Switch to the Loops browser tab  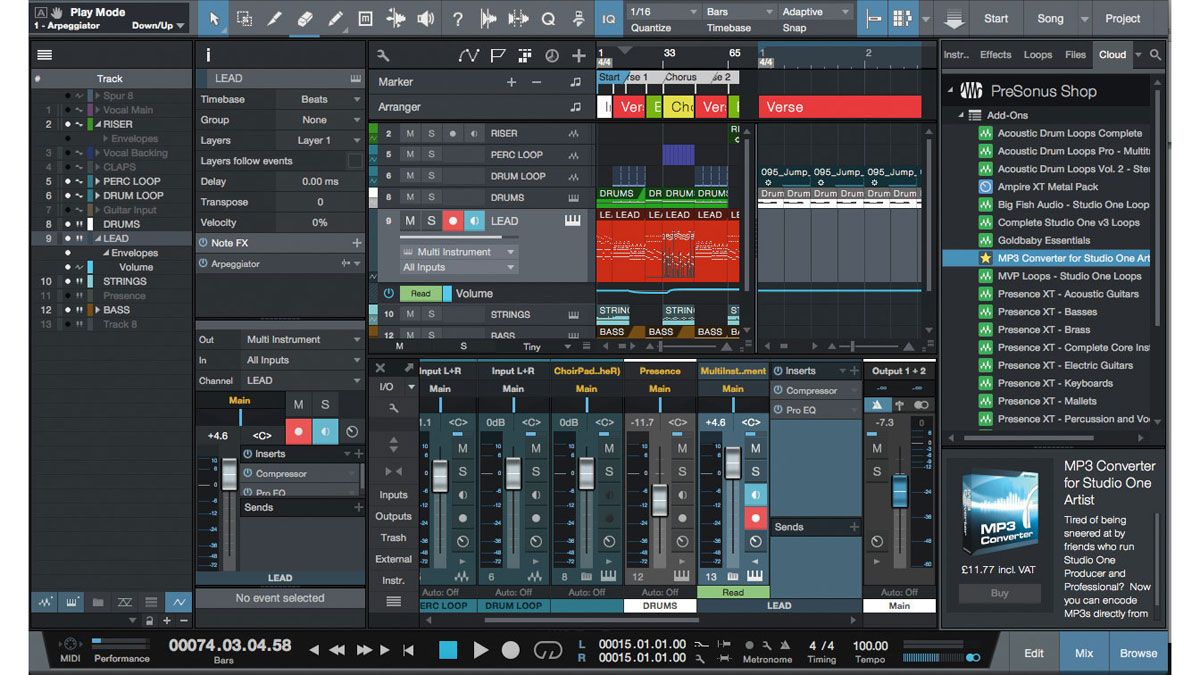[1038, 55]
